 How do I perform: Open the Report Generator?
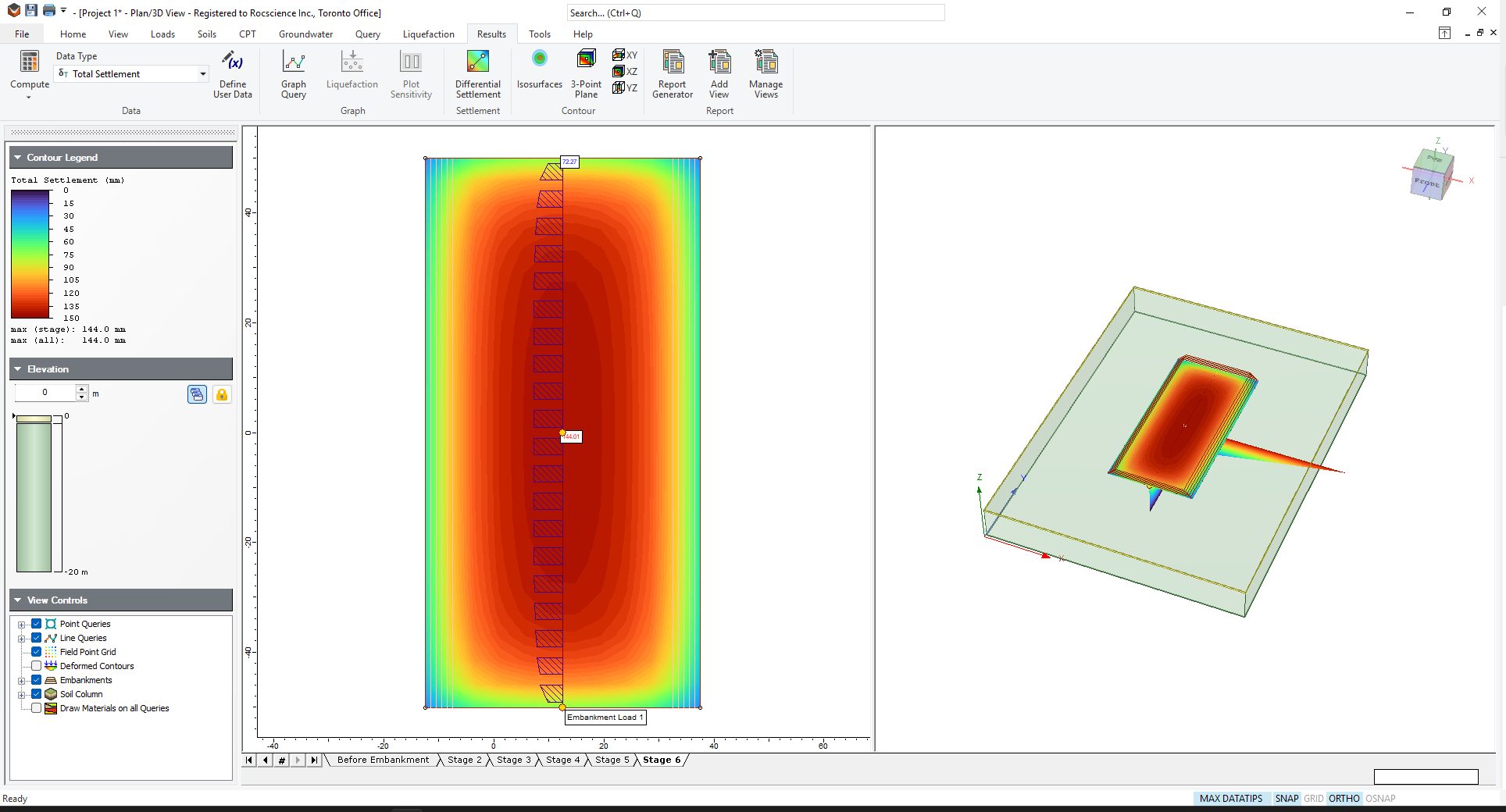coord(673,74)
